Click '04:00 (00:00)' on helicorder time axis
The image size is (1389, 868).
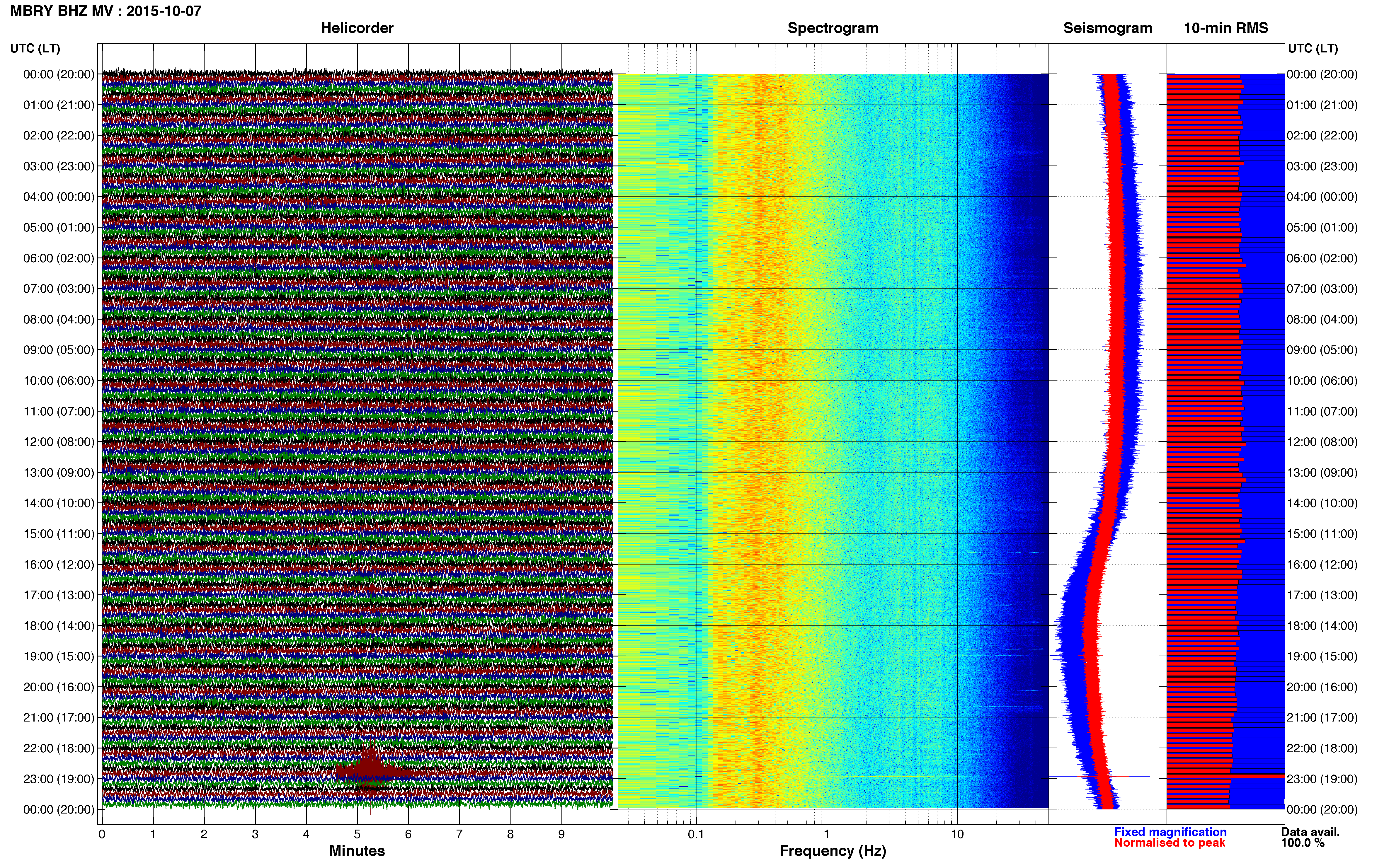coord(59,197)
